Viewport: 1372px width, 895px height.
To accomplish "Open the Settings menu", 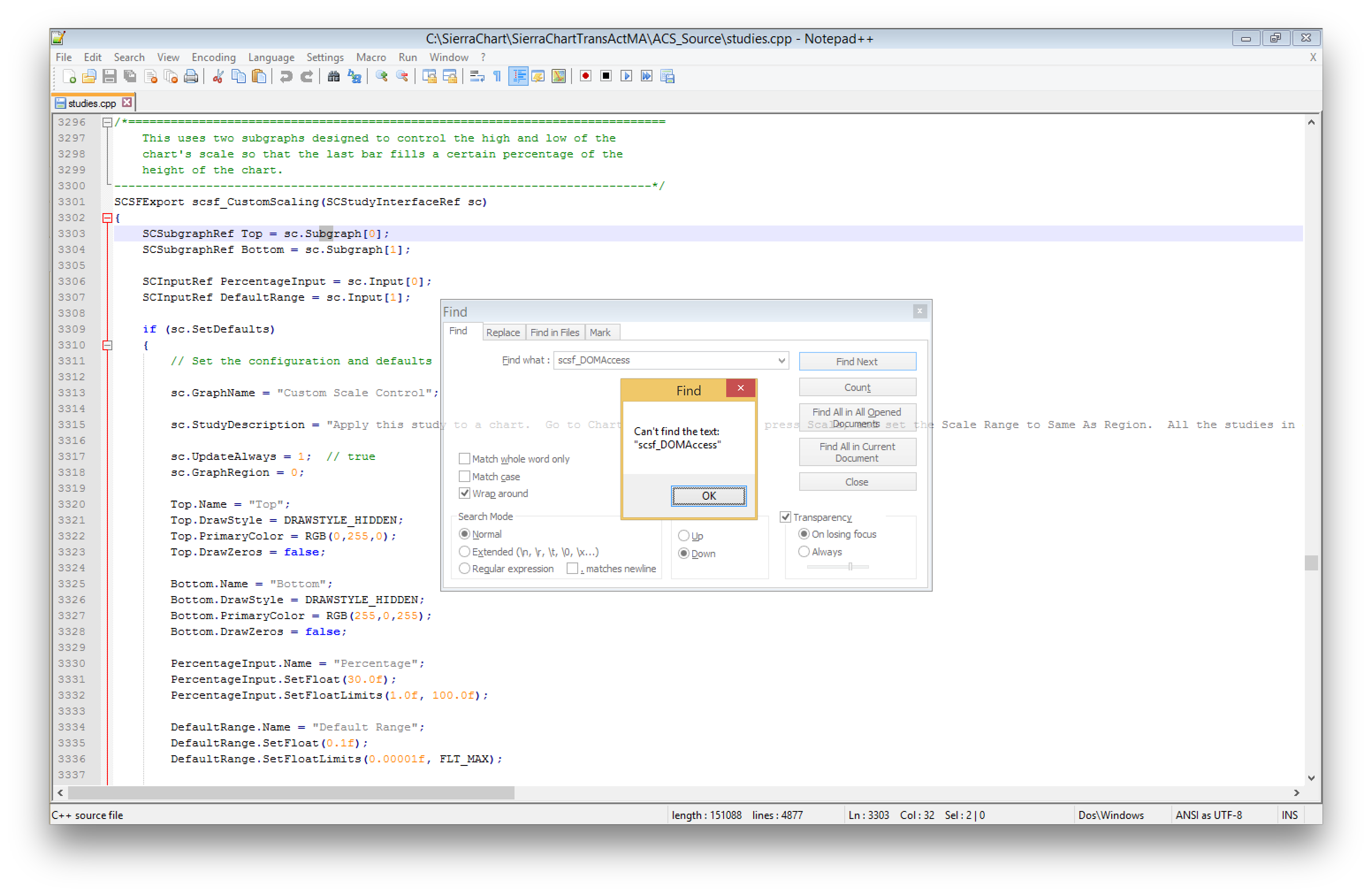I will (x=325, y=57).
